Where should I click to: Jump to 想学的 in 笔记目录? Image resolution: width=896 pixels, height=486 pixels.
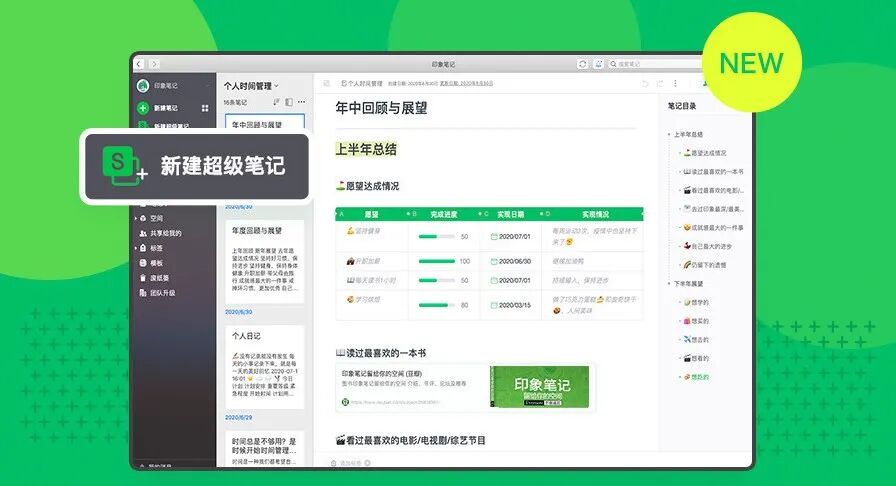point(697,302)
